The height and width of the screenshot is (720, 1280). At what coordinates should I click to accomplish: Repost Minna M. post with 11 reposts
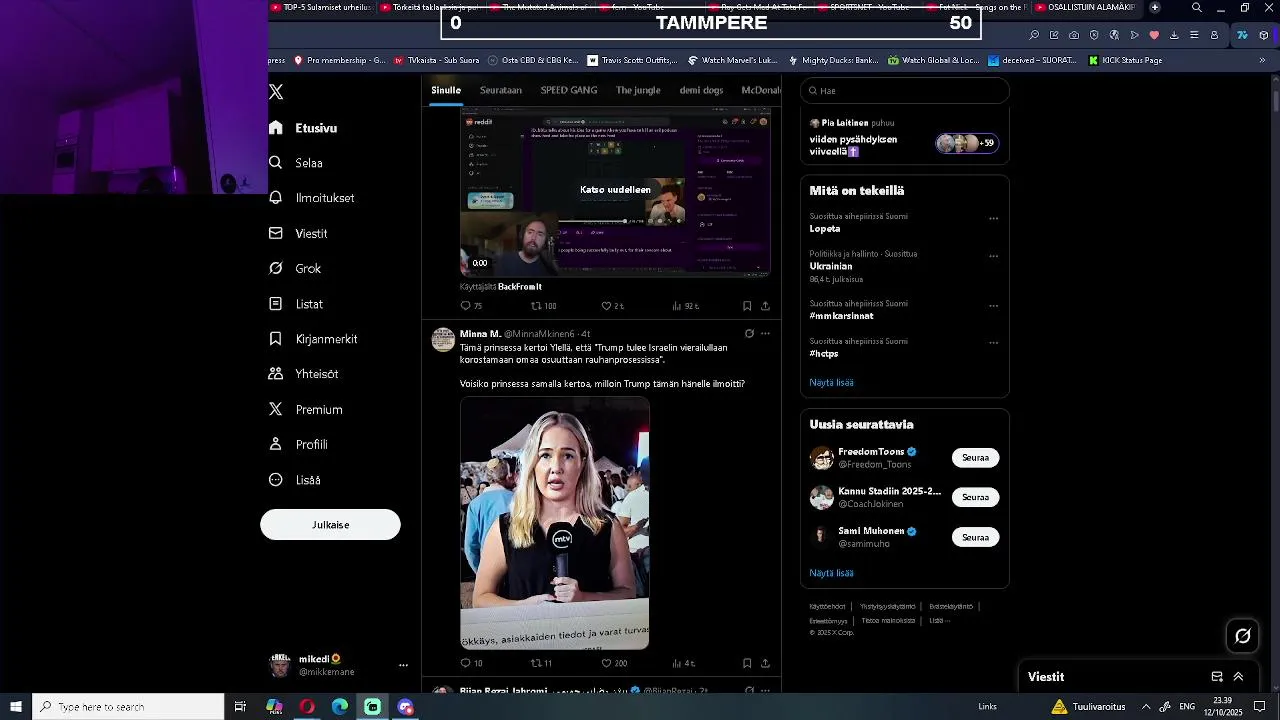(541, 663)
